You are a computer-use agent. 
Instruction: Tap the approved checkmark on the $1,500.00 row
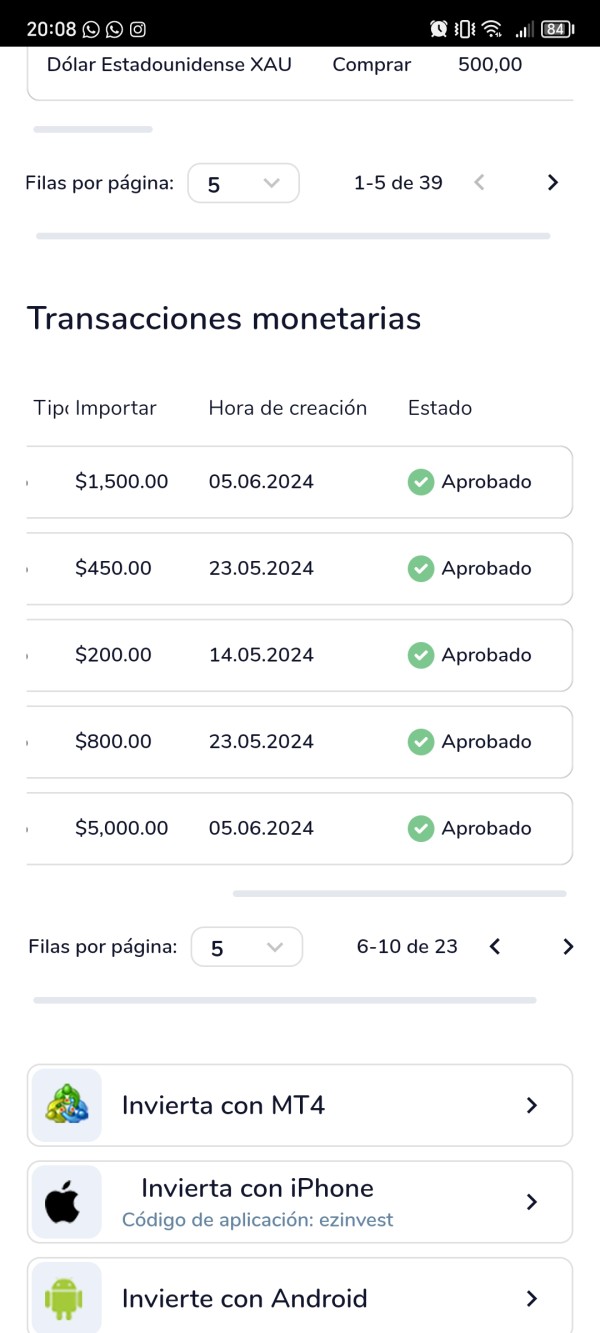pos(421,482)
